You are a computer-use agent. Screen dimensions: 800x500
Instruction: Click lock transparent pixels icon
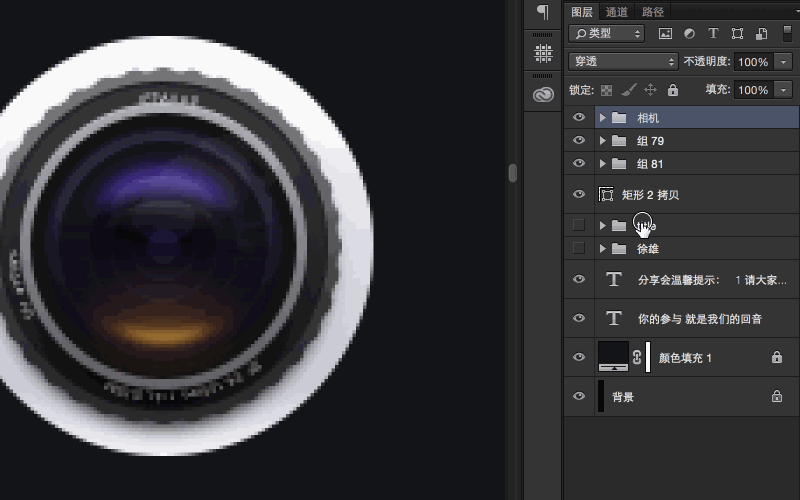tap(606, 90)
